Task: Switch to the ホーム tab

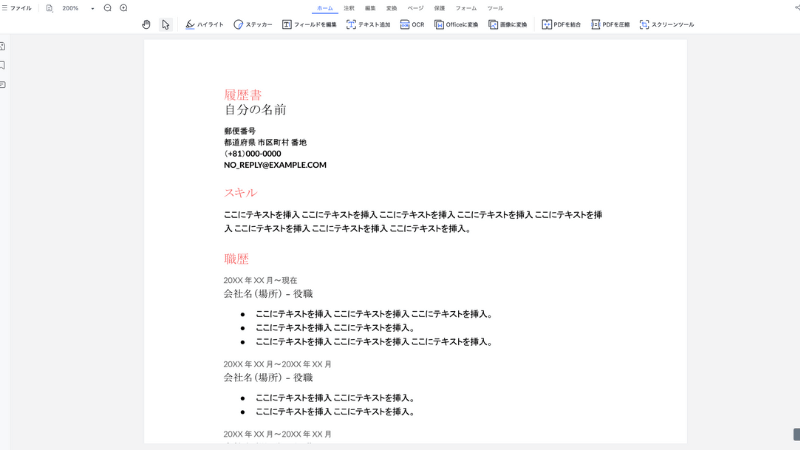Action: click(x=324, y=8)
